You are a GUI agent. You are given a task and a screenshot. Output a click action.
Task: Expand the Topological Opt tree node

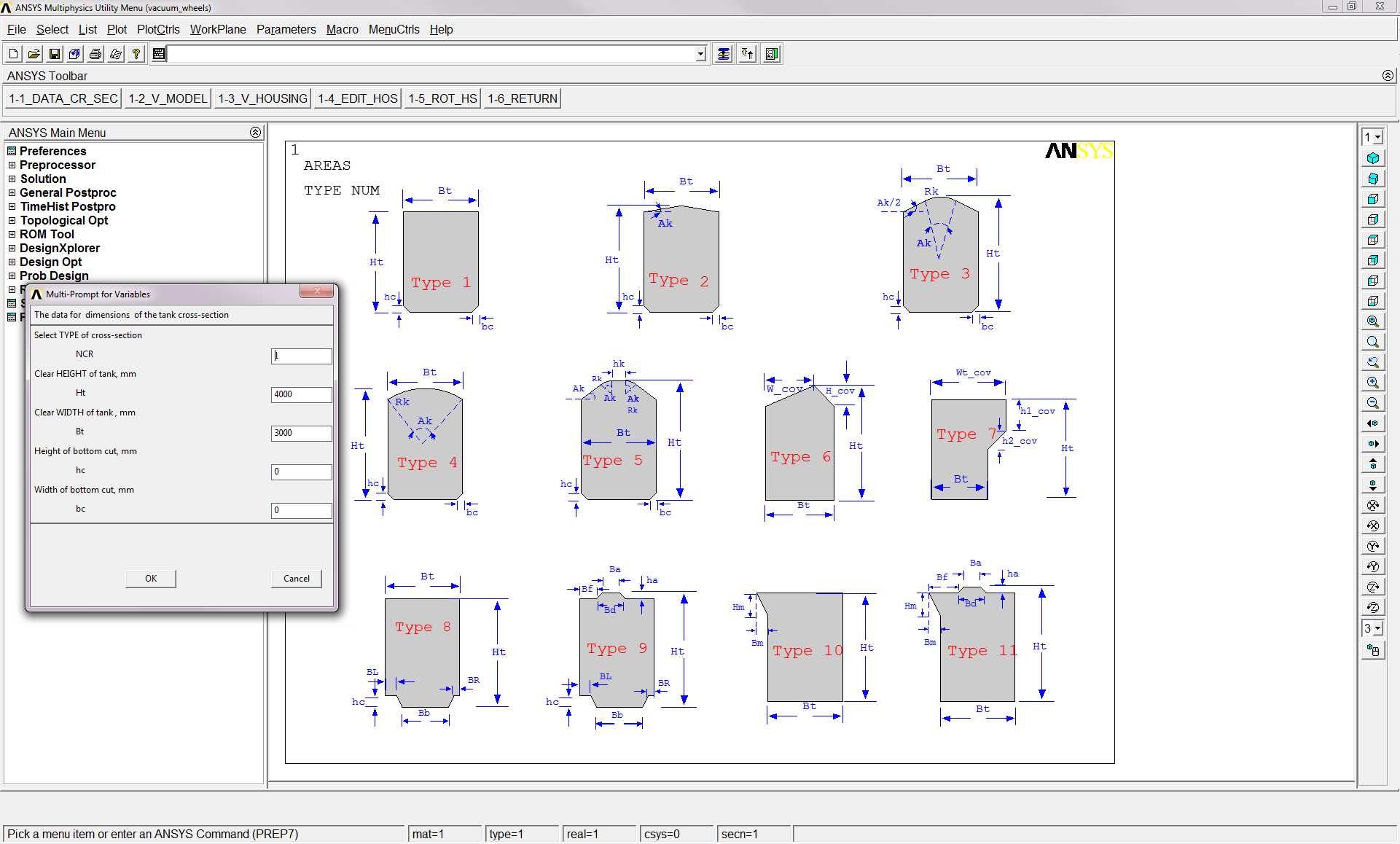12,221
